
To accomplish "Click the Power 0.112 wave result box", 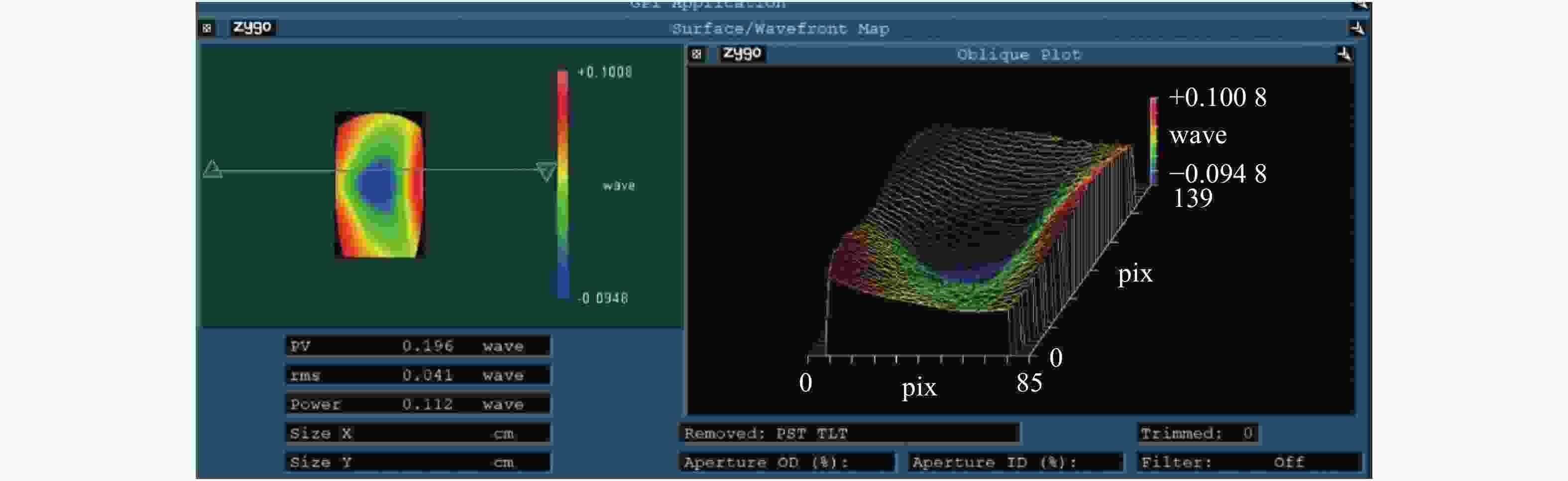I will (418, 404).
